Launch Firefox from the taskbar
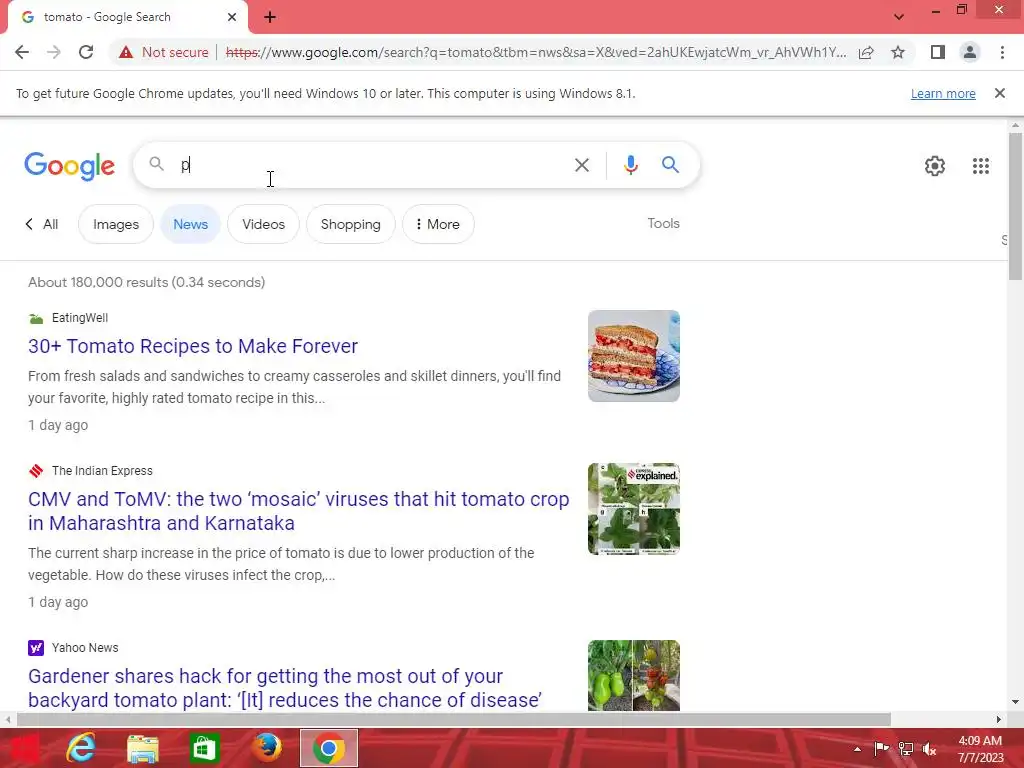The image size is (1024, 768). pyautogui.click(x=266, y=748)
